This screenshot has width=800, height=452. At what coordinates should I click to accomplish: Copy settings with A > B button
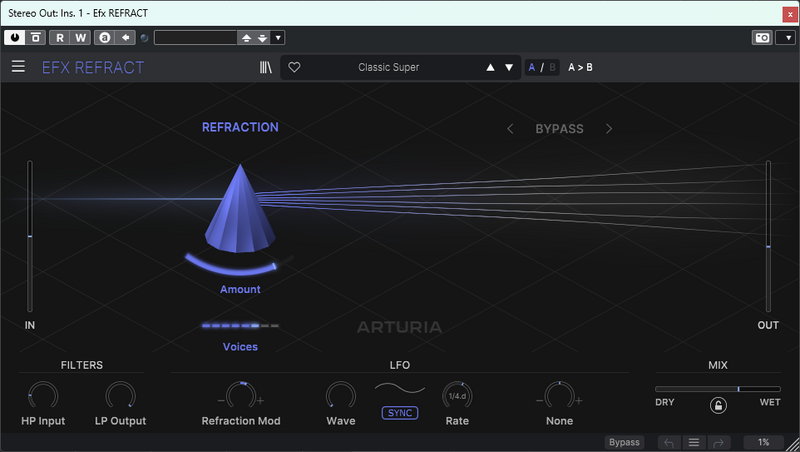pos(580,67)
